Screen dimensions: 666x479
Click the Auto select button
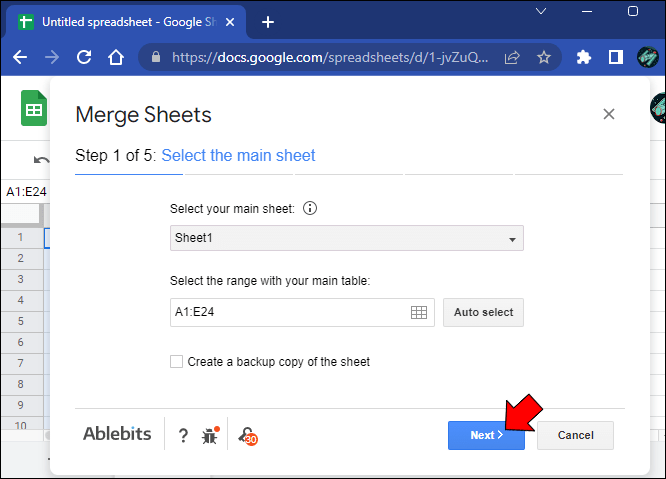483,312
